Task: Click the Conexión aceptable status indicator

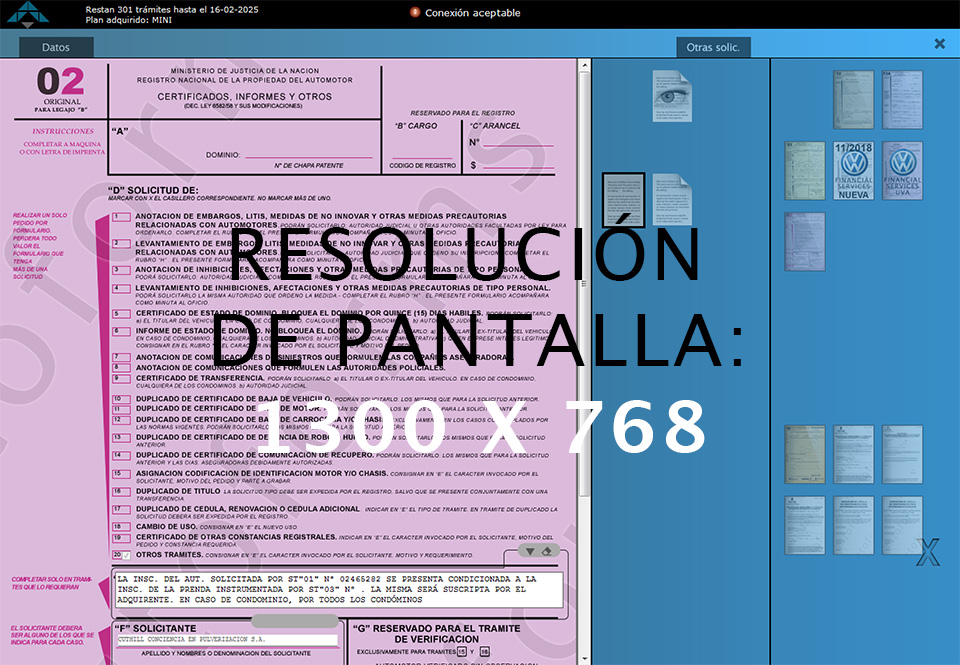Action: coord(465,13)
